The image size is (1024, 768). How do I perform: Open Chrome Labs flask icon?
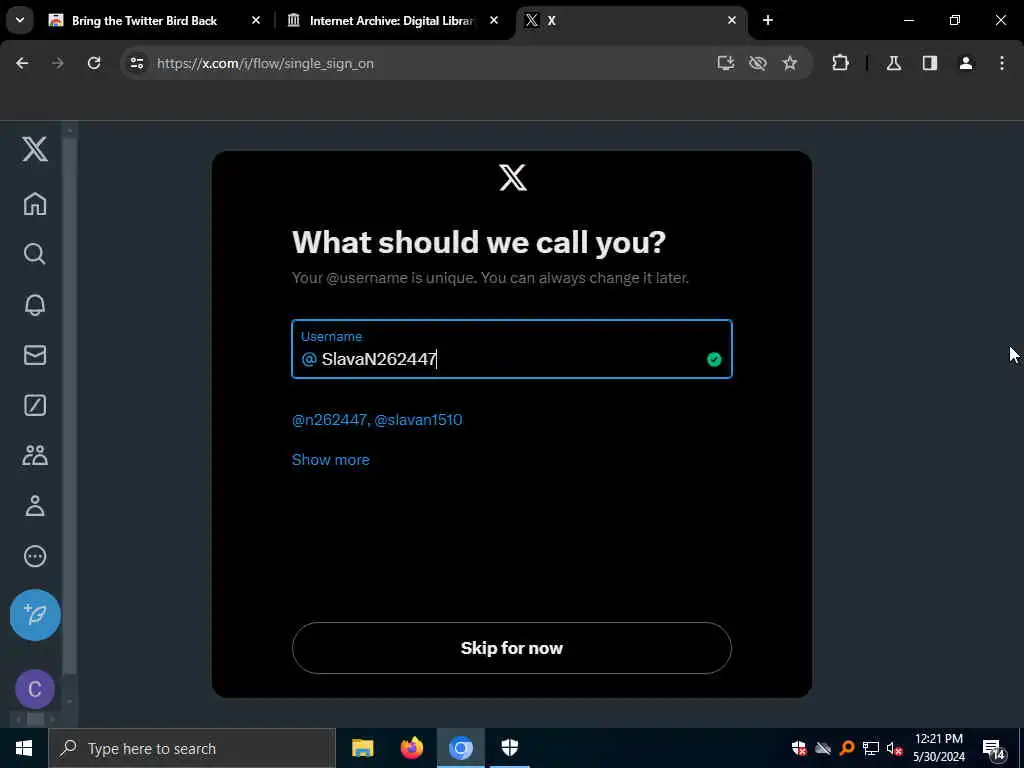(893, 63)
